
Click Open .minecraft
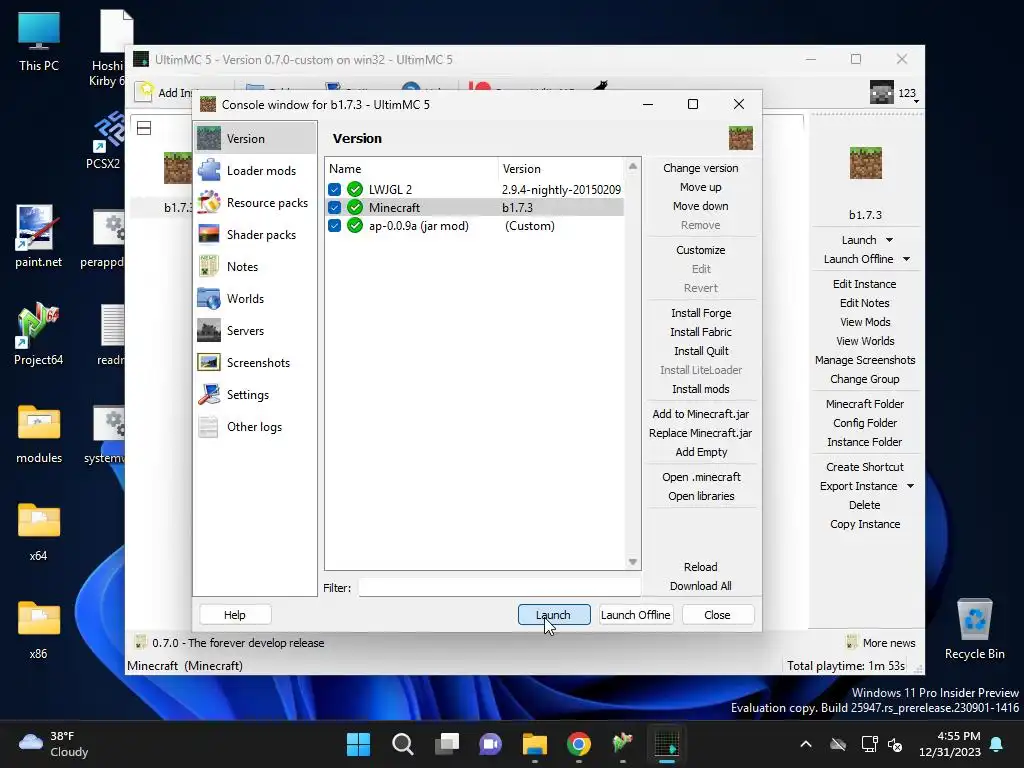pyautogui.click(x=701, y=477)
